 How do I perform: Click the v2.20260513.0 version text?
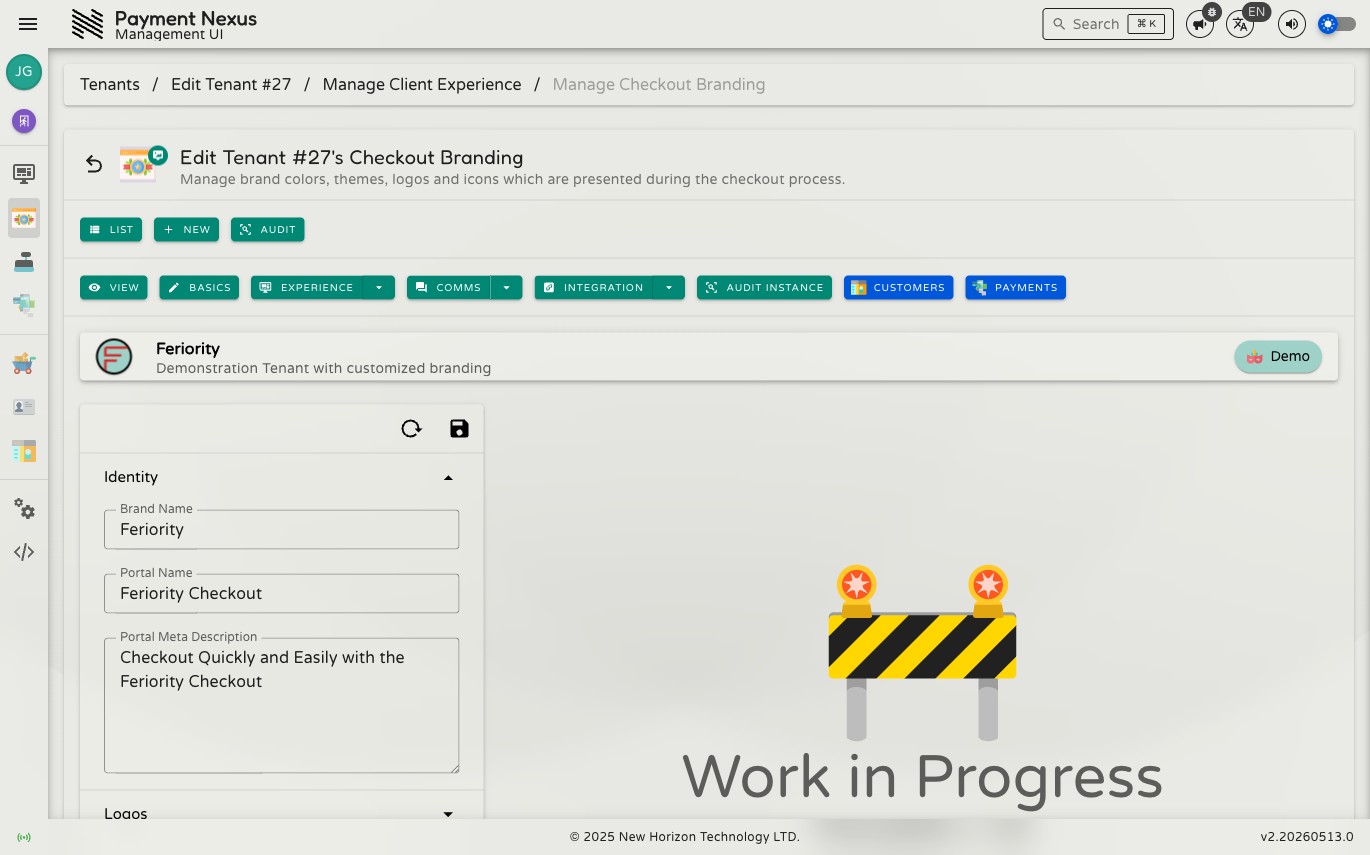pyautogui.click(x=1307, y=837)
